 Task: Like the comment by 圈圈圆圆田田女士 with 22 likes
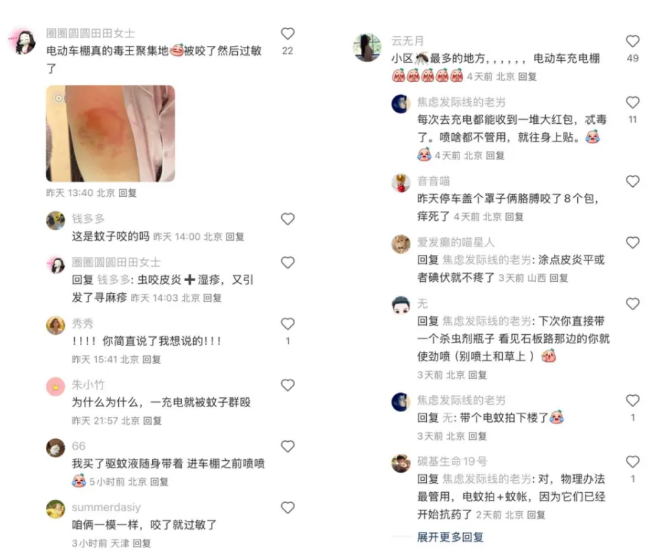tap(287, 34)
